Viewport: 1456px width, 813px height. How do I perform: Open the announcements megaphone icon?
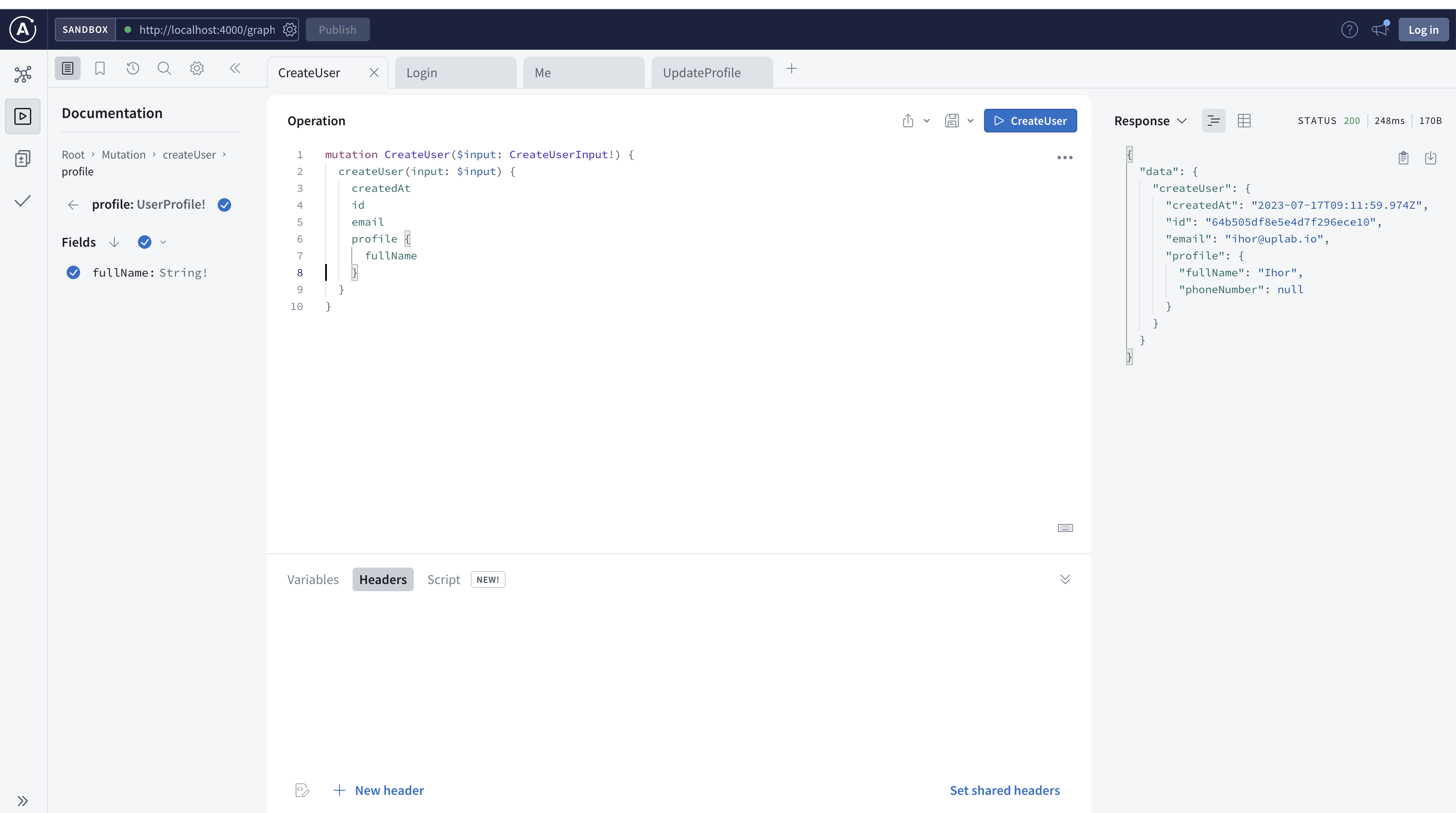(1380, 30)
